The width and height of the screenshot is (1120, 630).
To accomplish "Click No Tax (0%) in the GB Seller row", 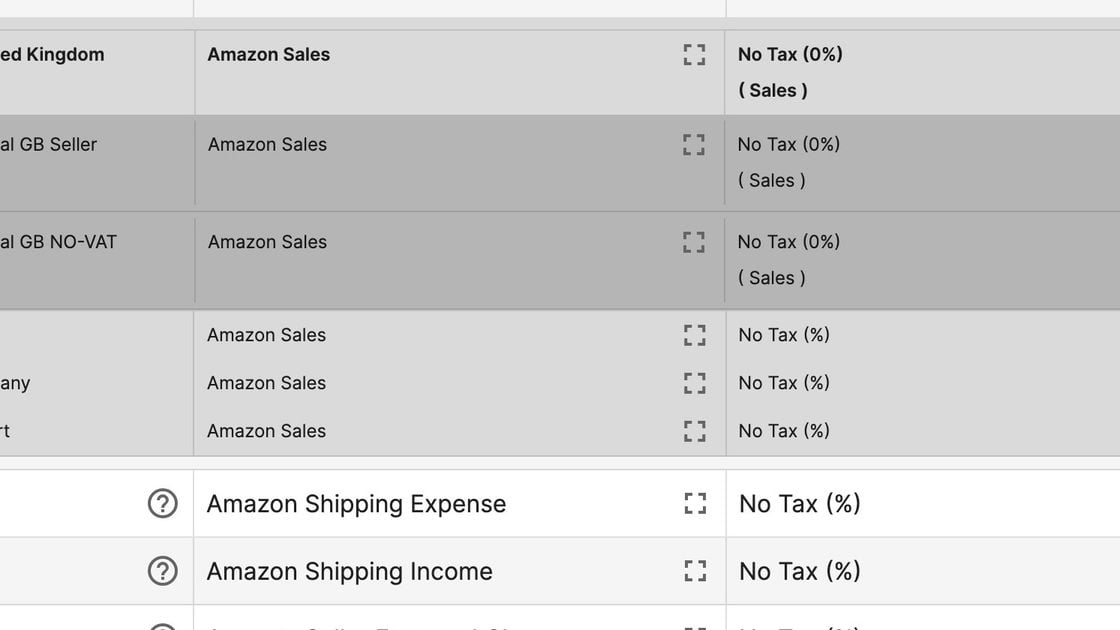I will (x=789, y=144).
